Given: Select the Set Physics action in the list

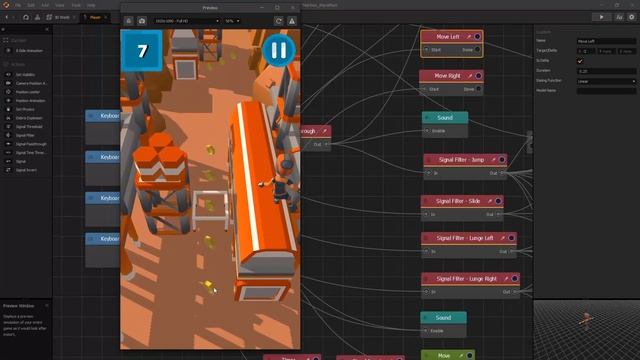Looking at the screenshot, I should 26,109.
